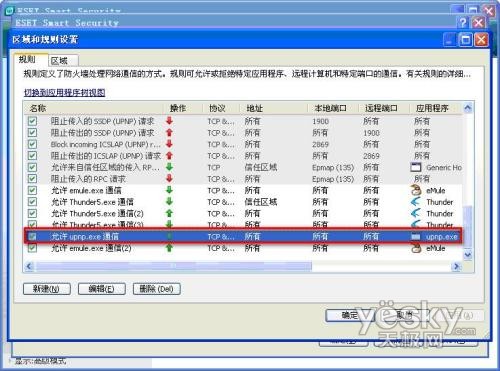Click the Generic Host window icon
The width and height of the screenshot is (500, 371).
pyautogui.click(x=416, y=167)
